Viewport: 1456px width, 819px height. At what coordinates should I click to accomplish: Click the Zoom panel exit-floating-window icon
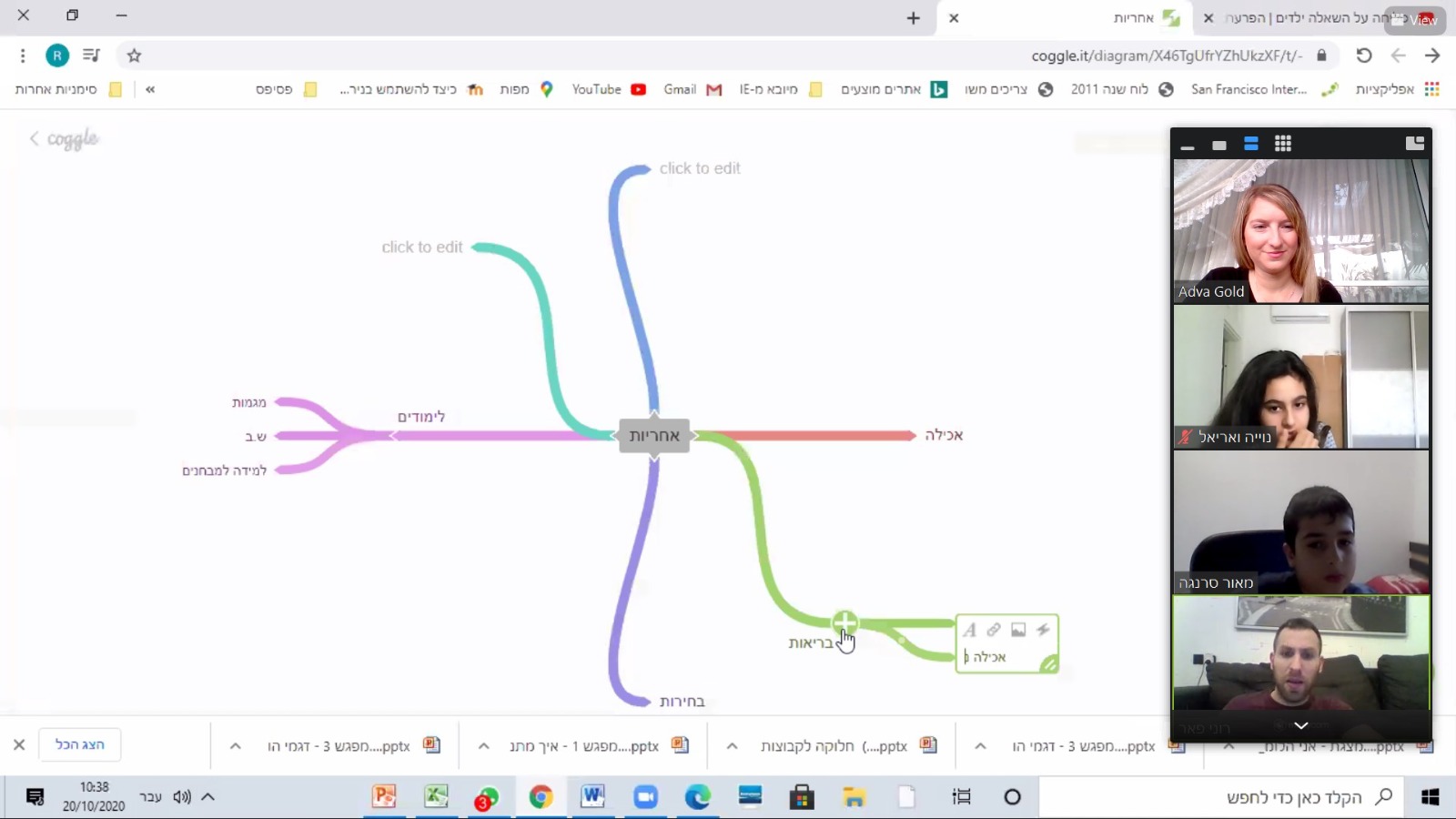point(1415,143)
